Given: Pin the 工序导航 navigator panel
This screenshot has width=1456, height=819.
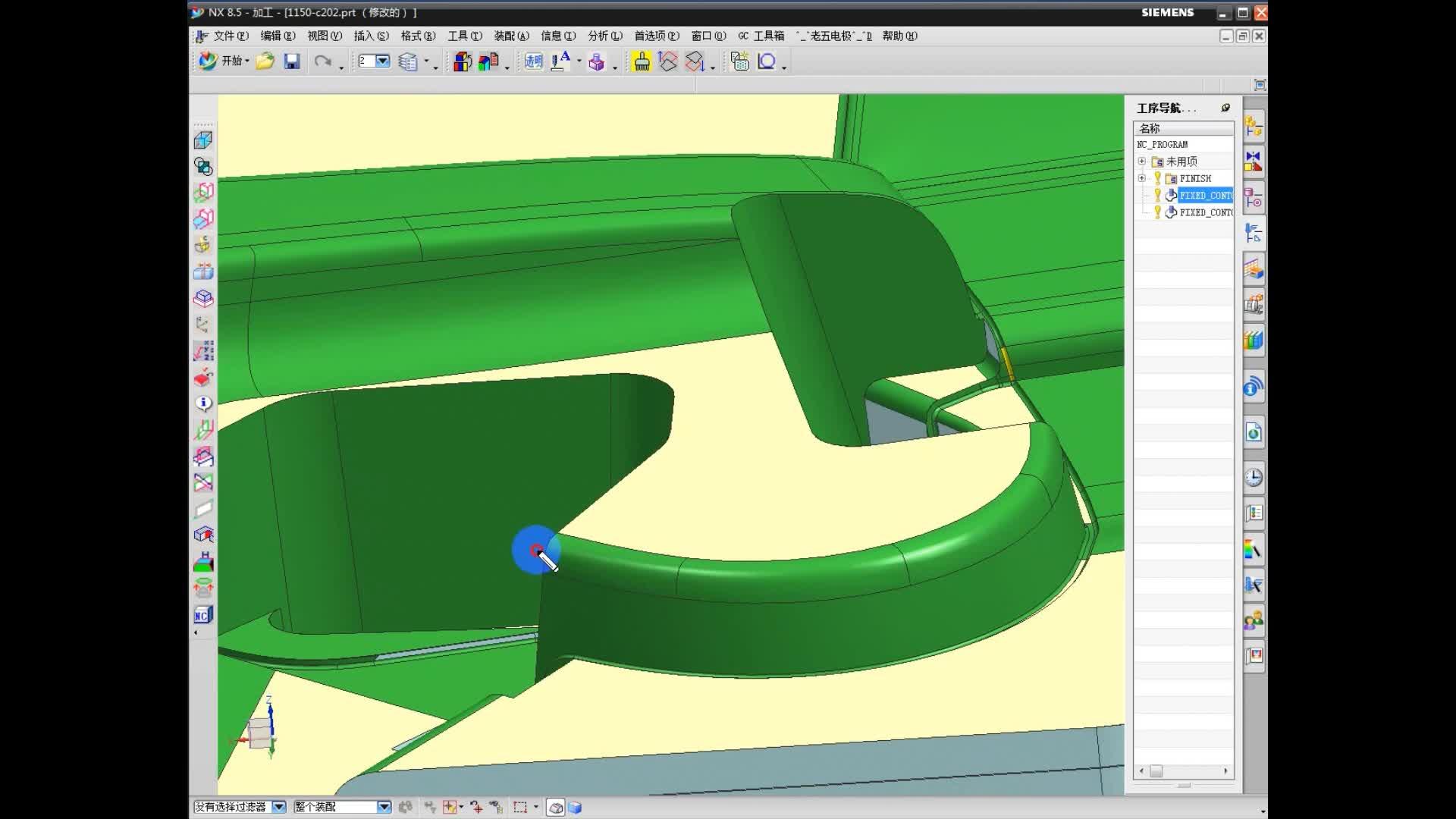Looking at the screenshot, I should [x=1225, y=108].
